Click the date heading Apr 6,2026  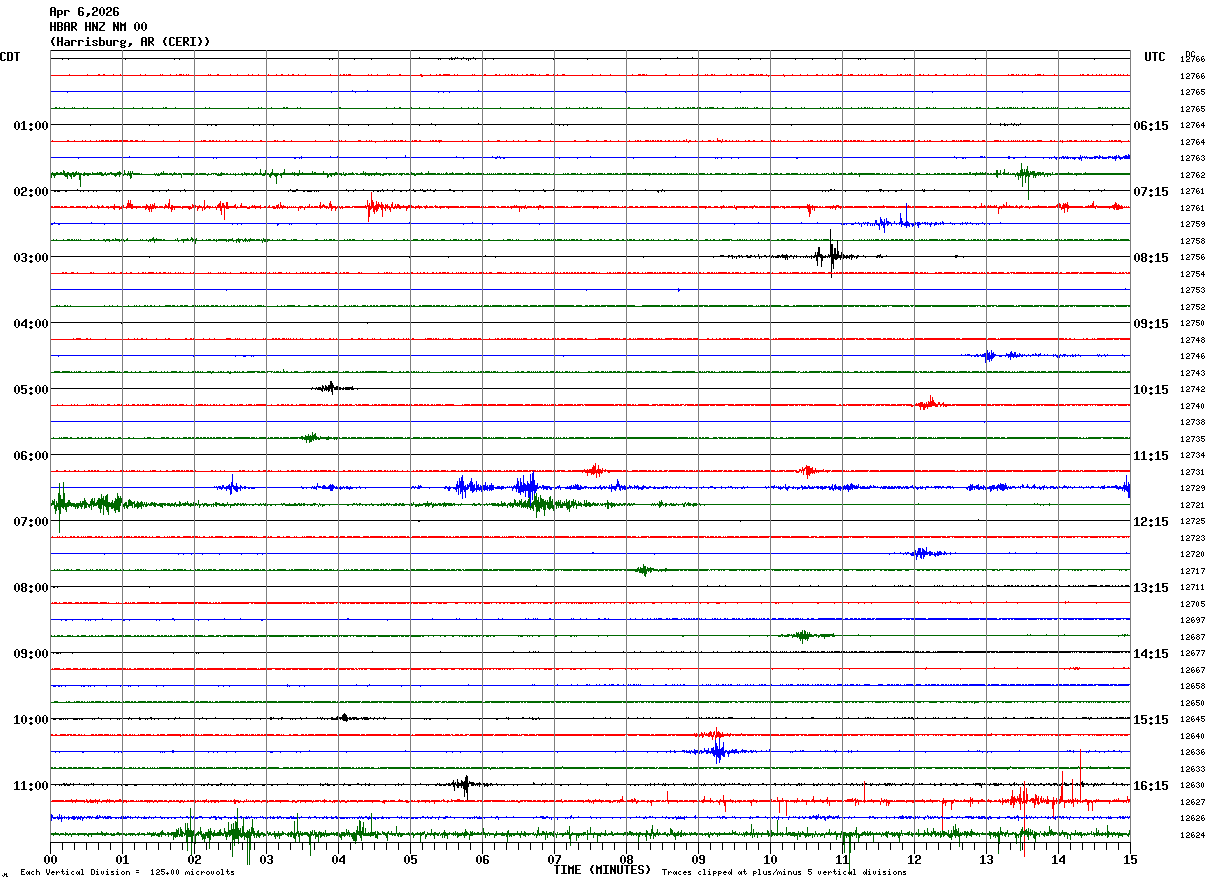point(84,12)
